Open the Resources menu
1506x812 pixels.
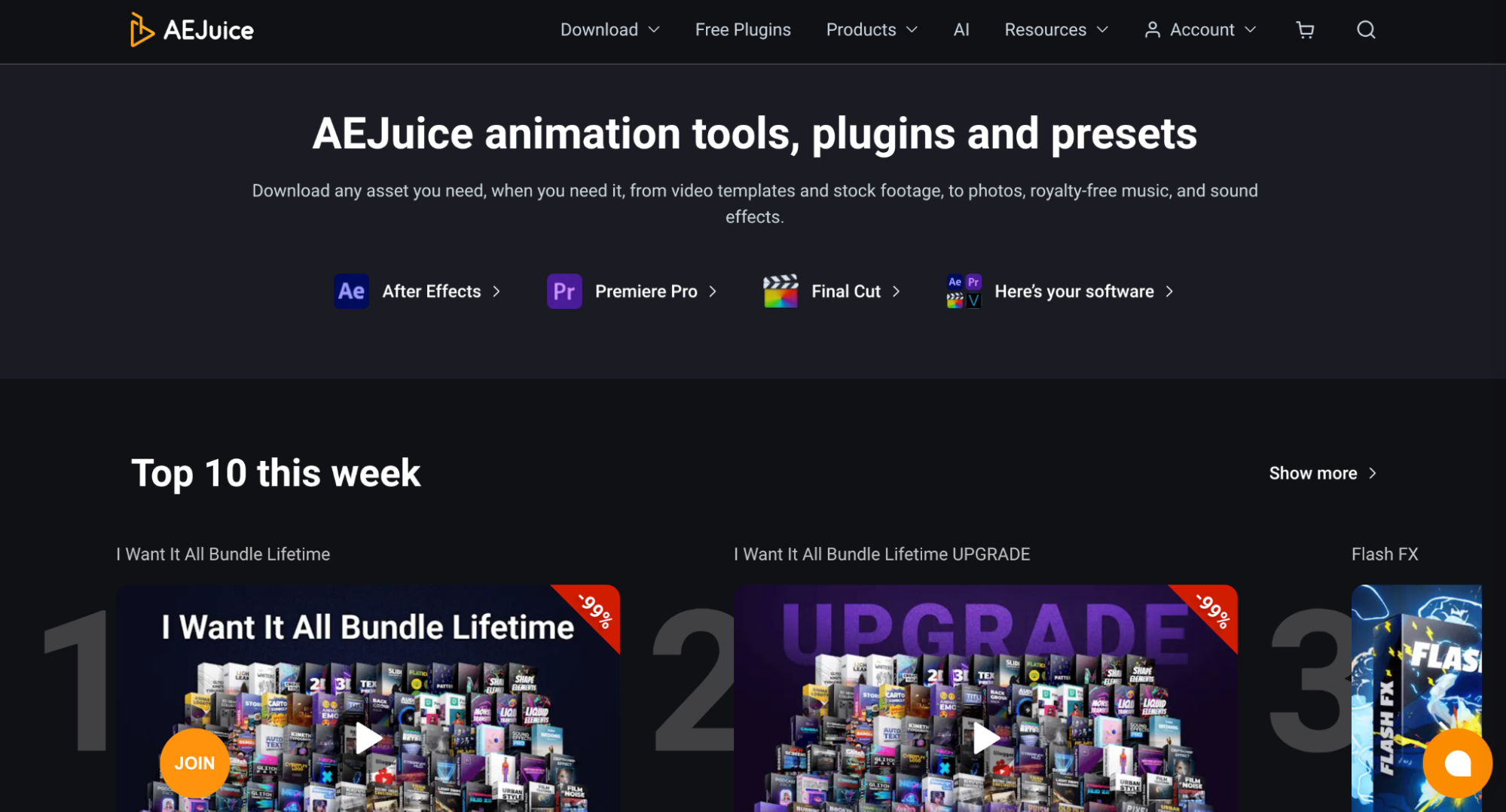(1056, 29)
